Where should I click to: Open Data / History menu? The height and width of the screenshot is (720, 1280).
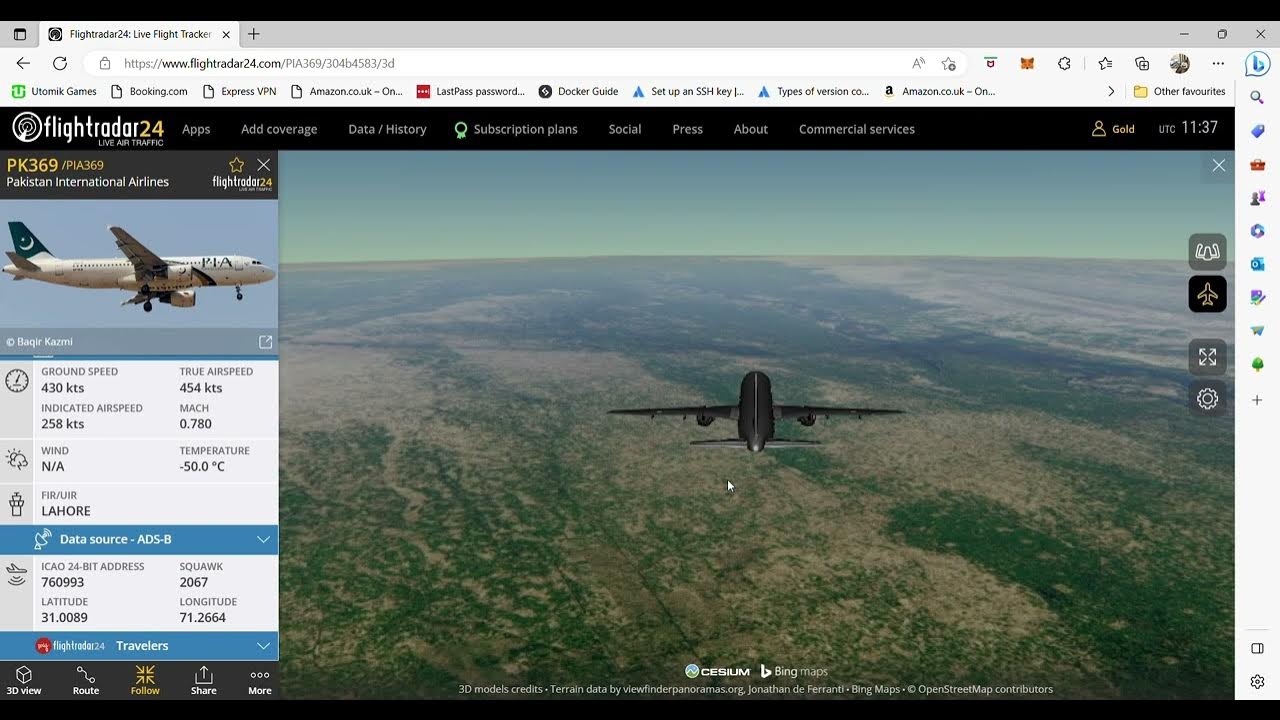pos(387,129)
